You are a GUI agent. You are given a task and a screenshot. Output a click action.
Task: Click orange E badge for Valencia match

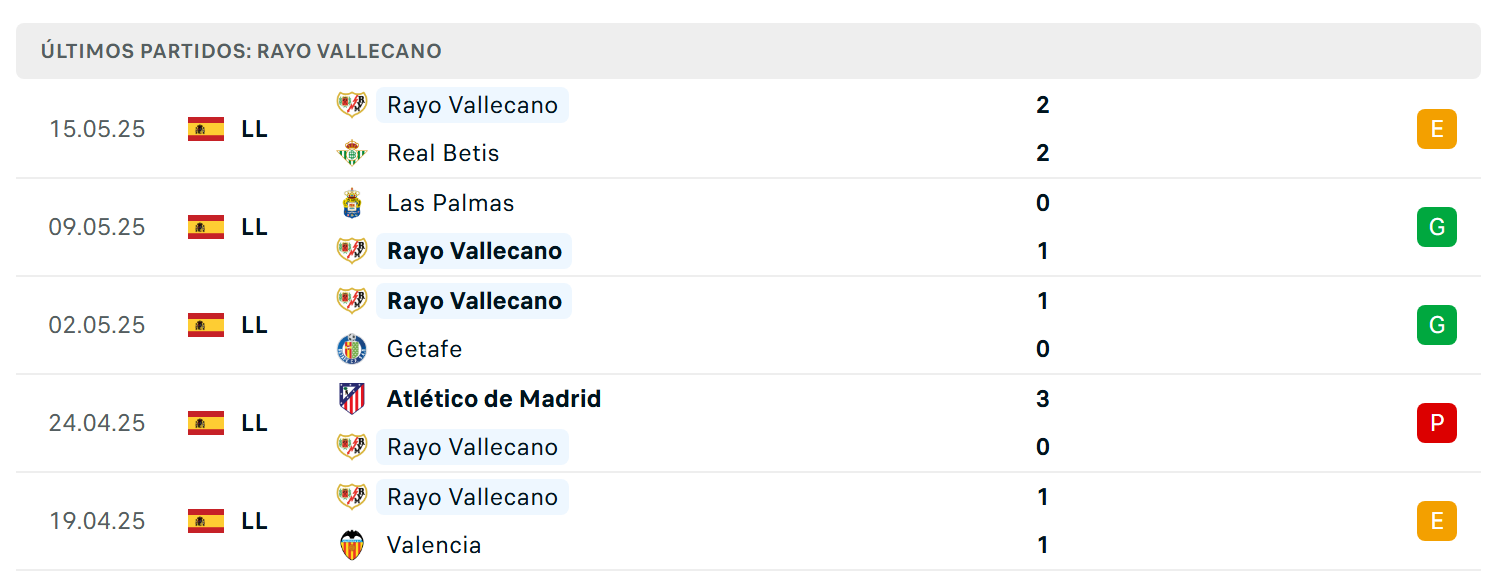click(x=1437, y=521)
